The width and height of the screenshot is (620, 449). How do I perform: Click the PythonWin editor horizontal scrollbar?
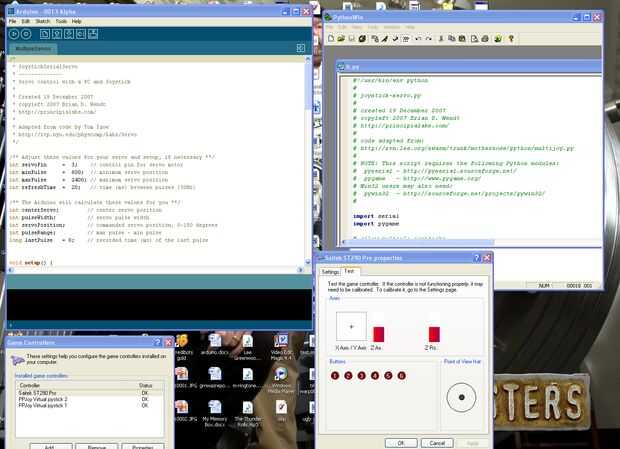point(419,242)
